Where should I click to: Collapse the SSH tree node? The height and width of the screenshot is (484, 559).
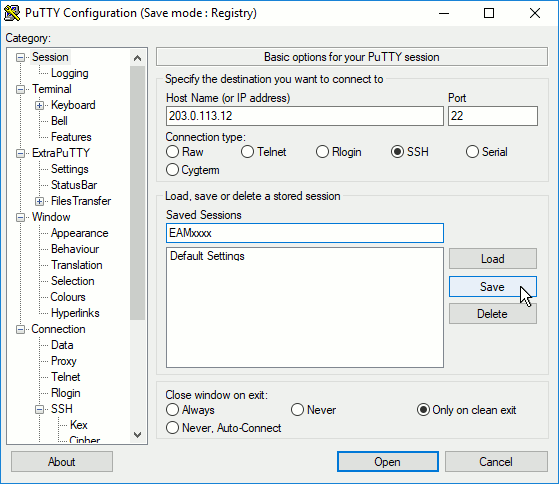(40, 409)
